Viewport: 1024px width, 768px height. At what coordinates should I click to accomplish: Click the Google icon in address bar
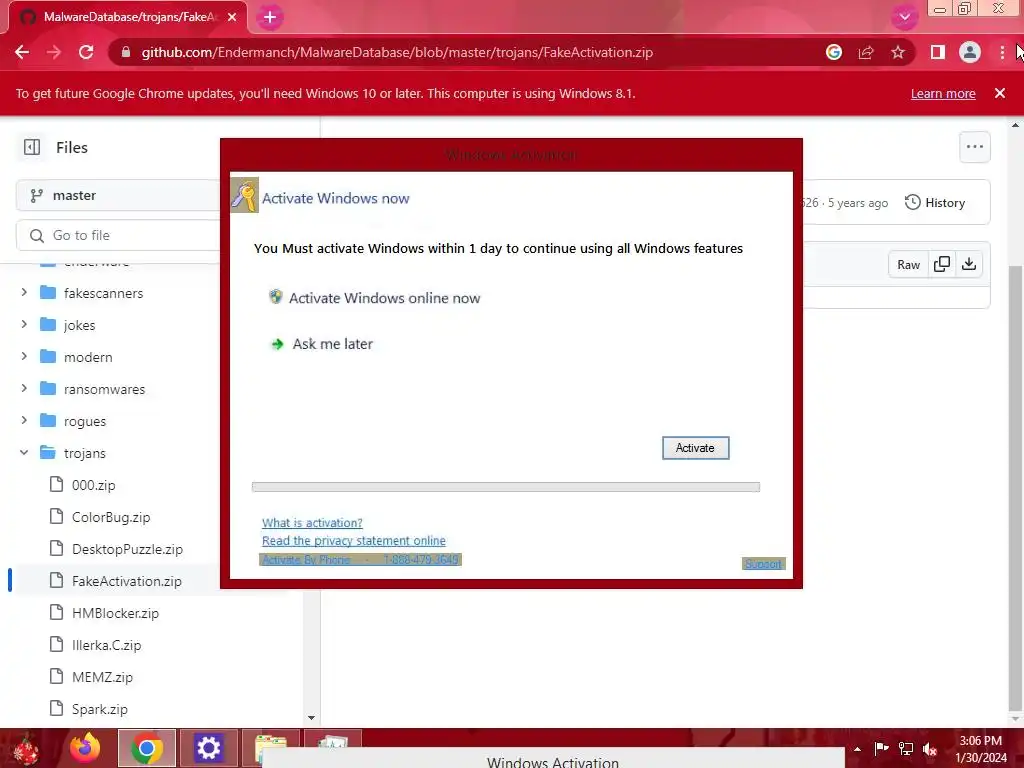[x=833, y=52]
